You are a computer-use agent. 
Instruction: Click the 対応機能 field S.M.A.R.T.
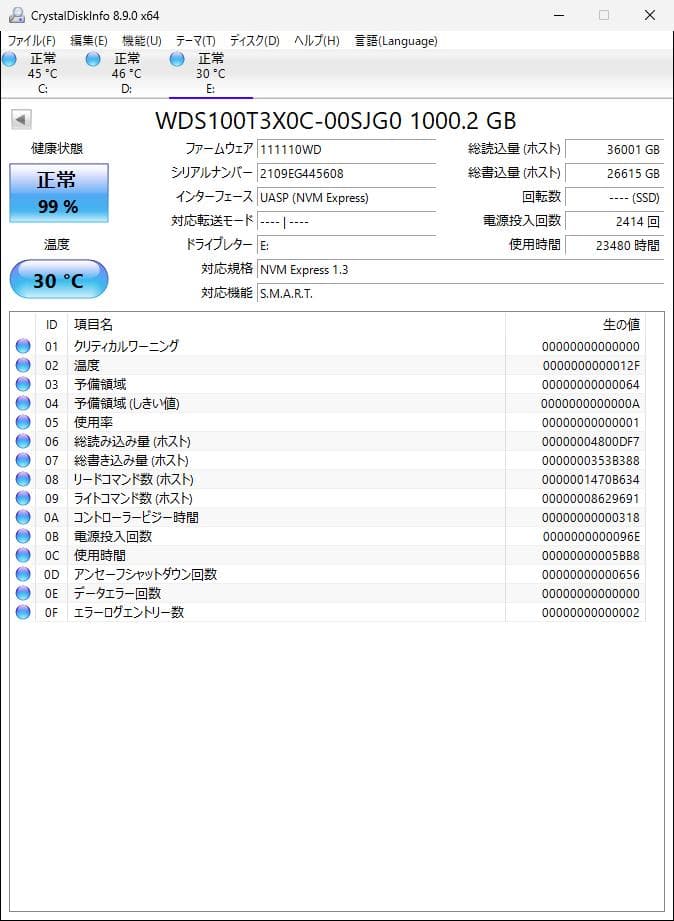461,293
